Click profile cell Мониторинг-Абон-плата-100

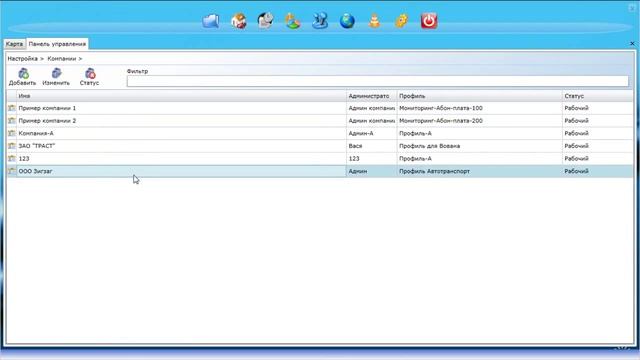click(x=441, y=108)
